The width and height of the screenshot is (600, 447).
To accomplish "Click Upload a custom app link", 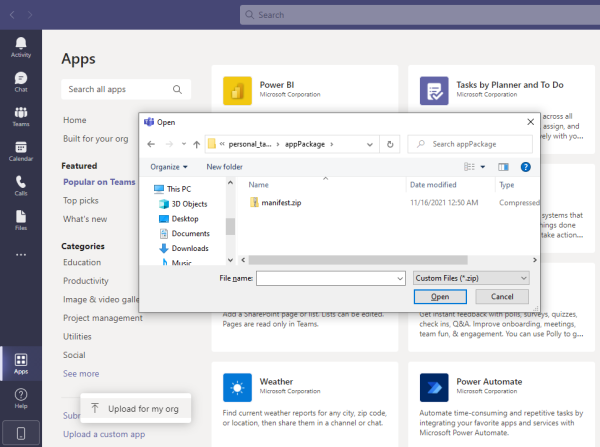I will 104,434.
